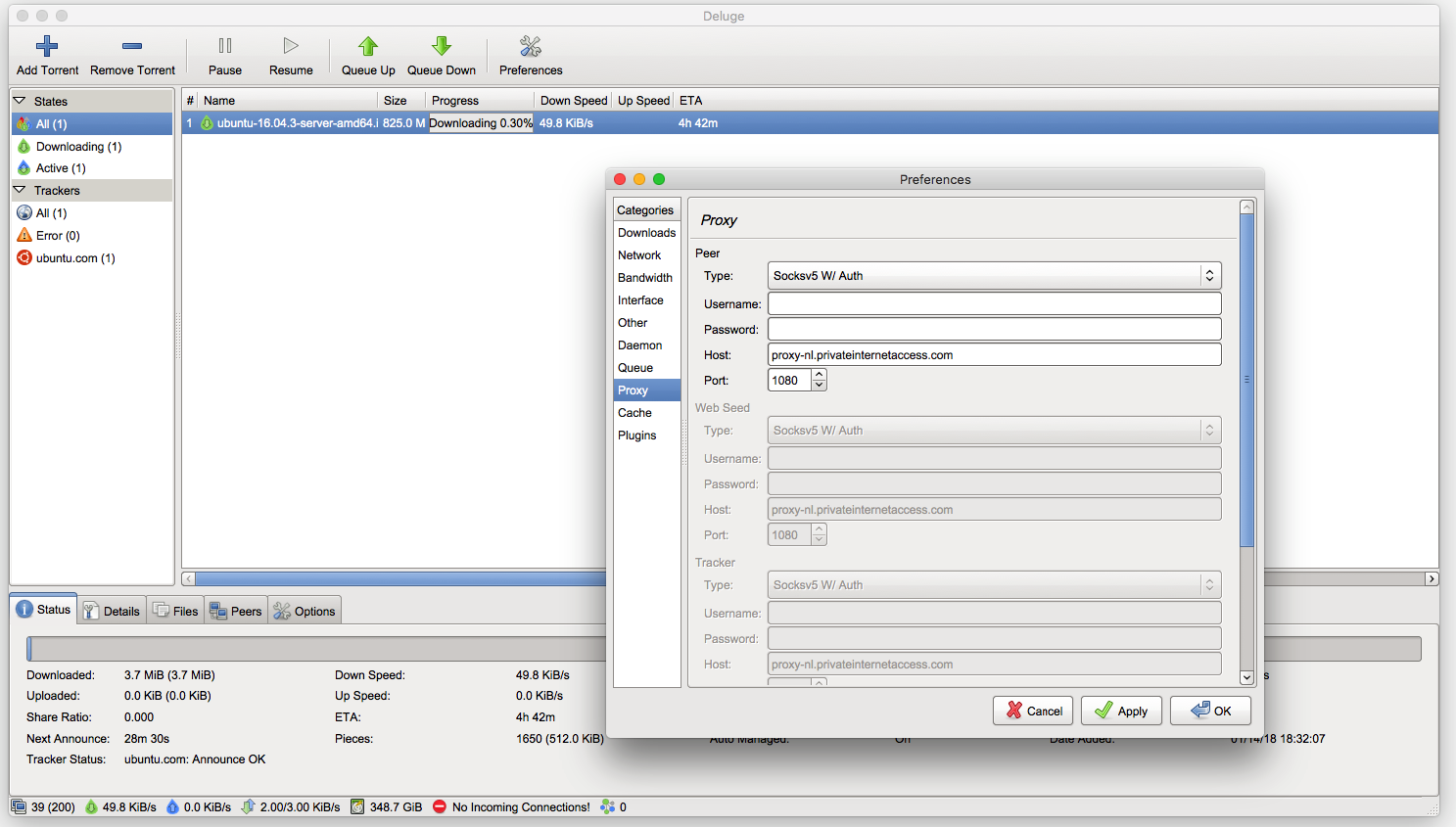Select the Network preferences category

point(647,255)
